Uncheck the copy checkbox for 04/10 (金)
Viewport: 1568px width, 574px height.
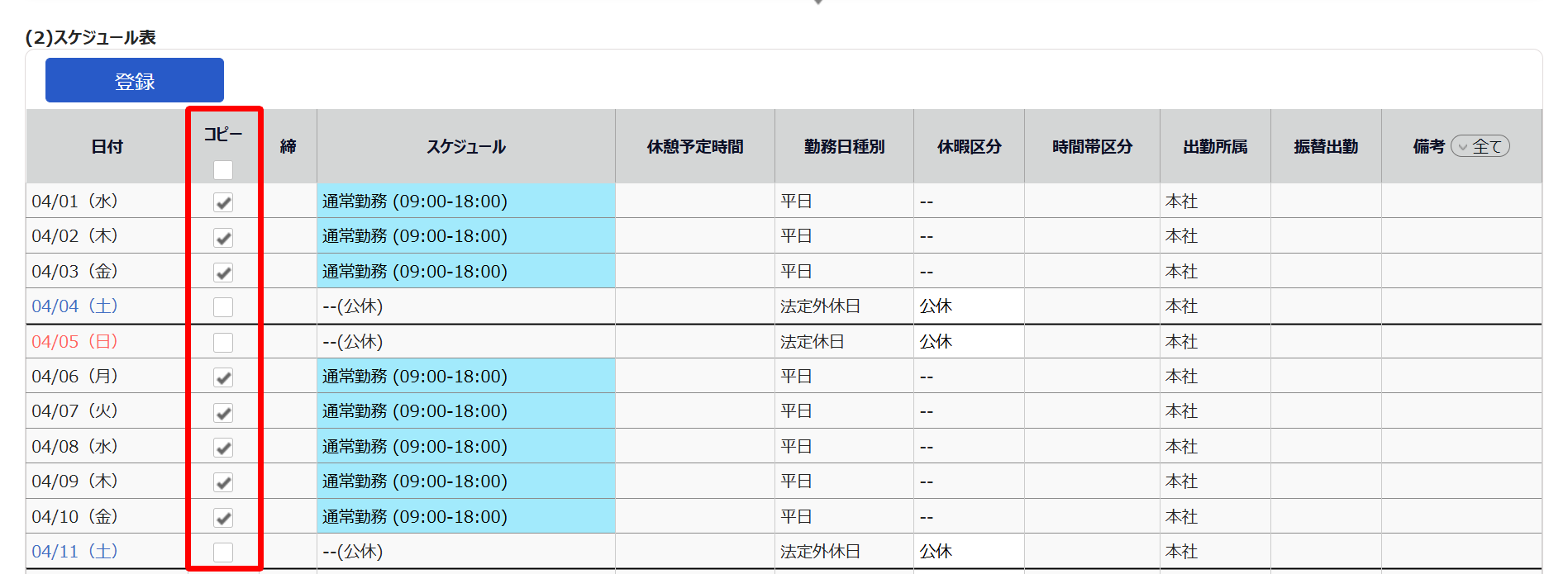[x=223, y=518]
